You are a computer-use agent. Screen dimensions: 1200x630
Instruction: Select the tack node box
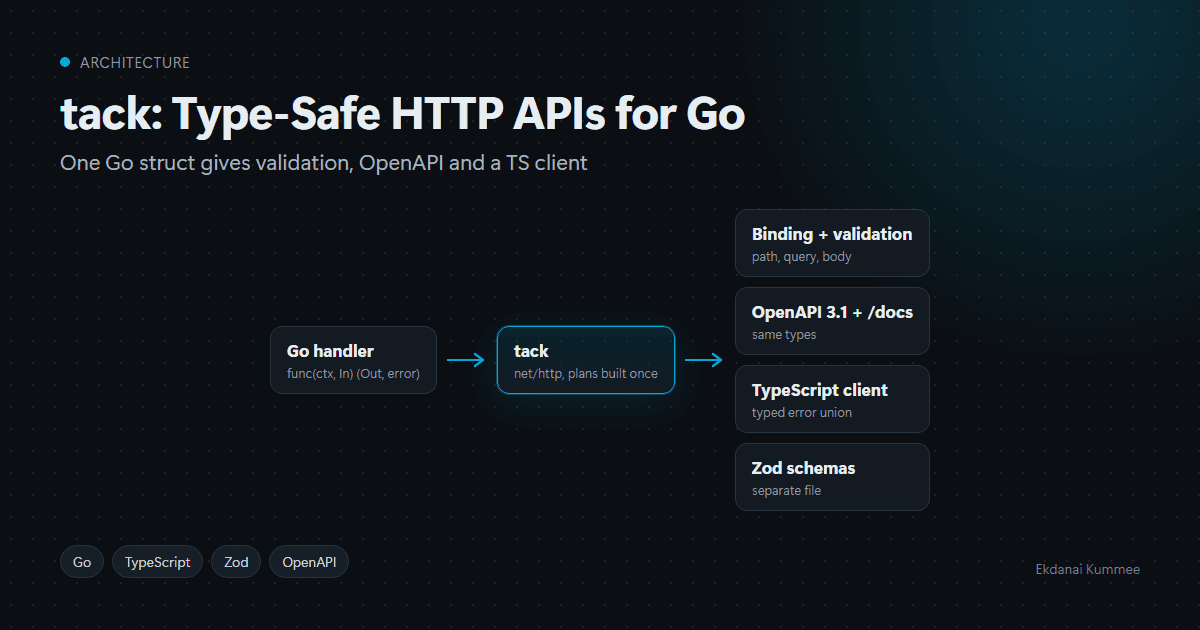point(586,360)
